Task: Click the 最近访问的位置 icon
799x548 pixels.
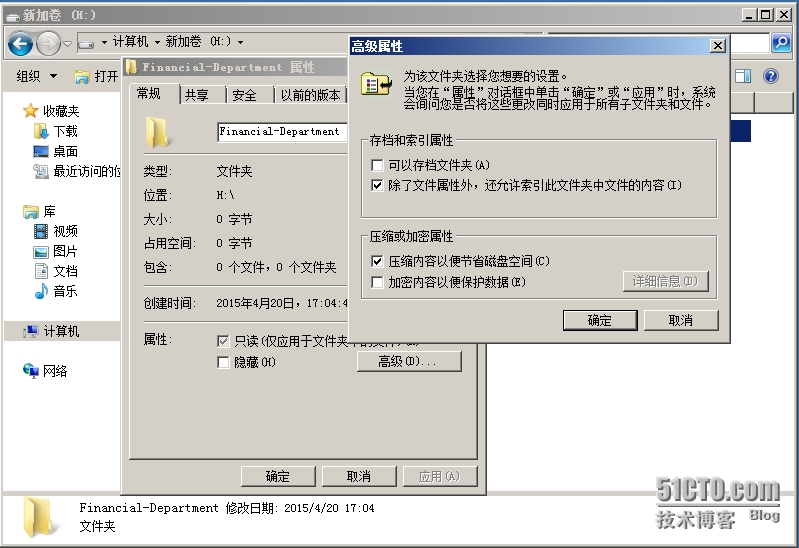Action: (x=41, y=171)
